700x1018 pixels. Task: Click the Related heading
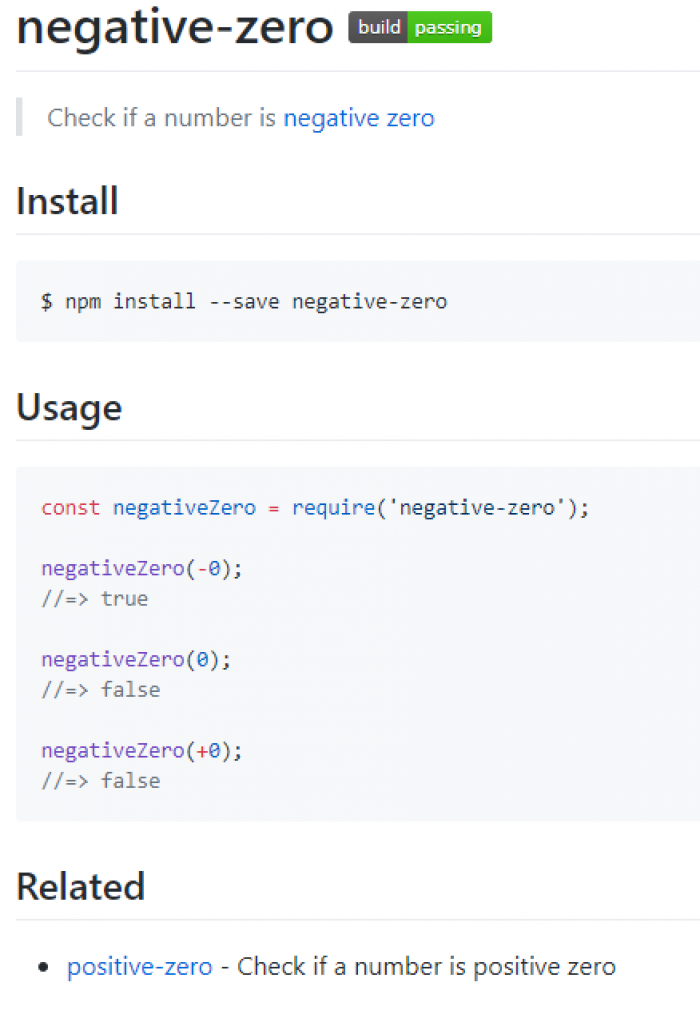pyautogui.click(x=81, y=887)
